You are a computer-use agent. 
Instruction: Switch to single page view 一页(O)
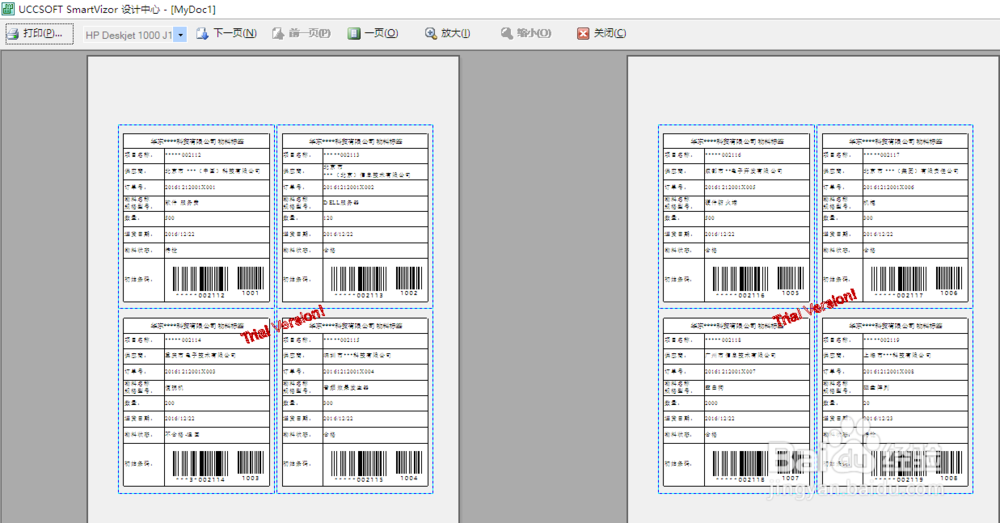click(x=373, y=33)
